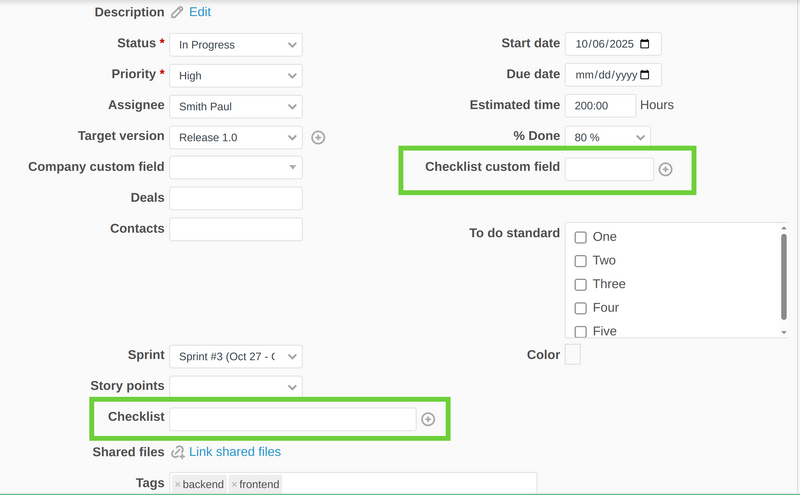The width and height of the screenshot is (800, 495).
Task: Open the Sprint dropdown
Action: [x=236, y=357]
